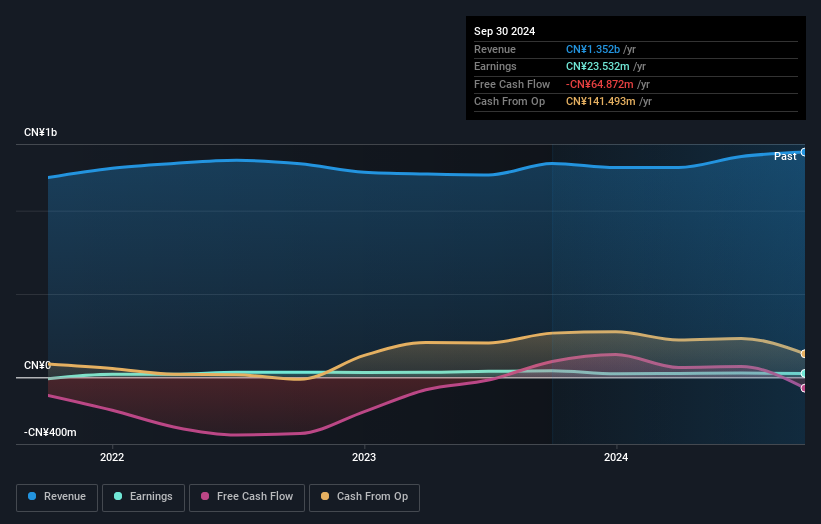Click the -CN¥400m y-axis label
The width and height of the screenshot is (821, 524).
[50, 432]
